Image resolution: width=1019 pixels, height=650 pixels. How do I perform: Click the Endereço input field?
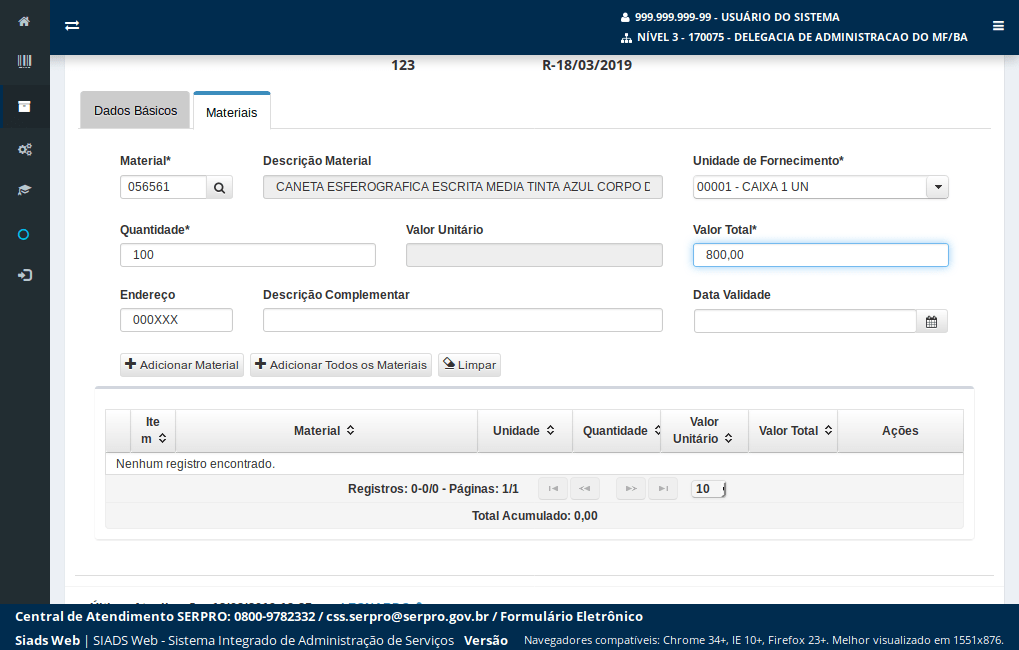(x=176, y=320)
